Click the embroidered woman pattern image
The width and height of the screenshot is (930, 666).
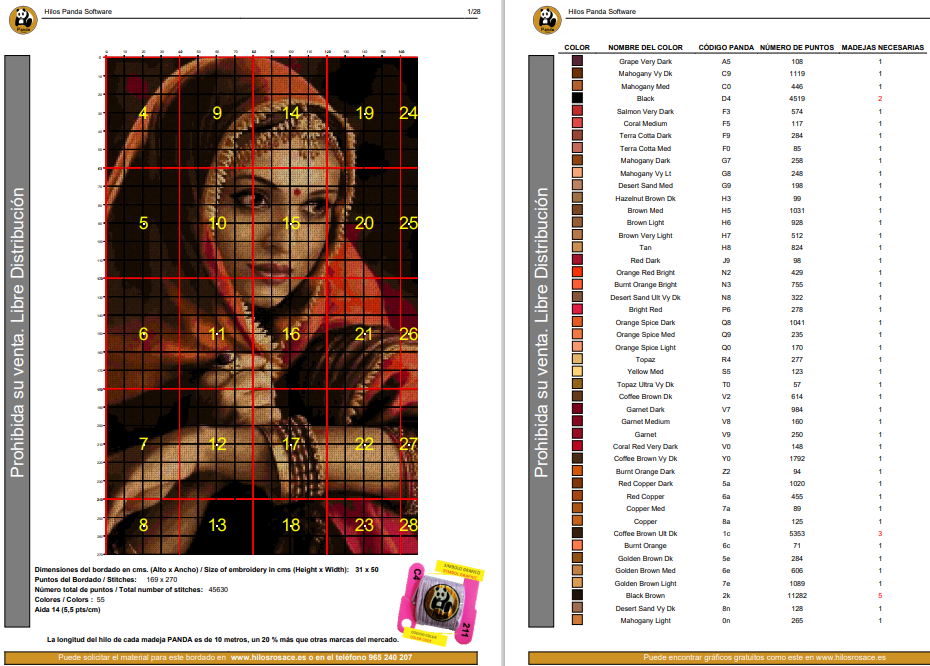(x=262, y=305)
